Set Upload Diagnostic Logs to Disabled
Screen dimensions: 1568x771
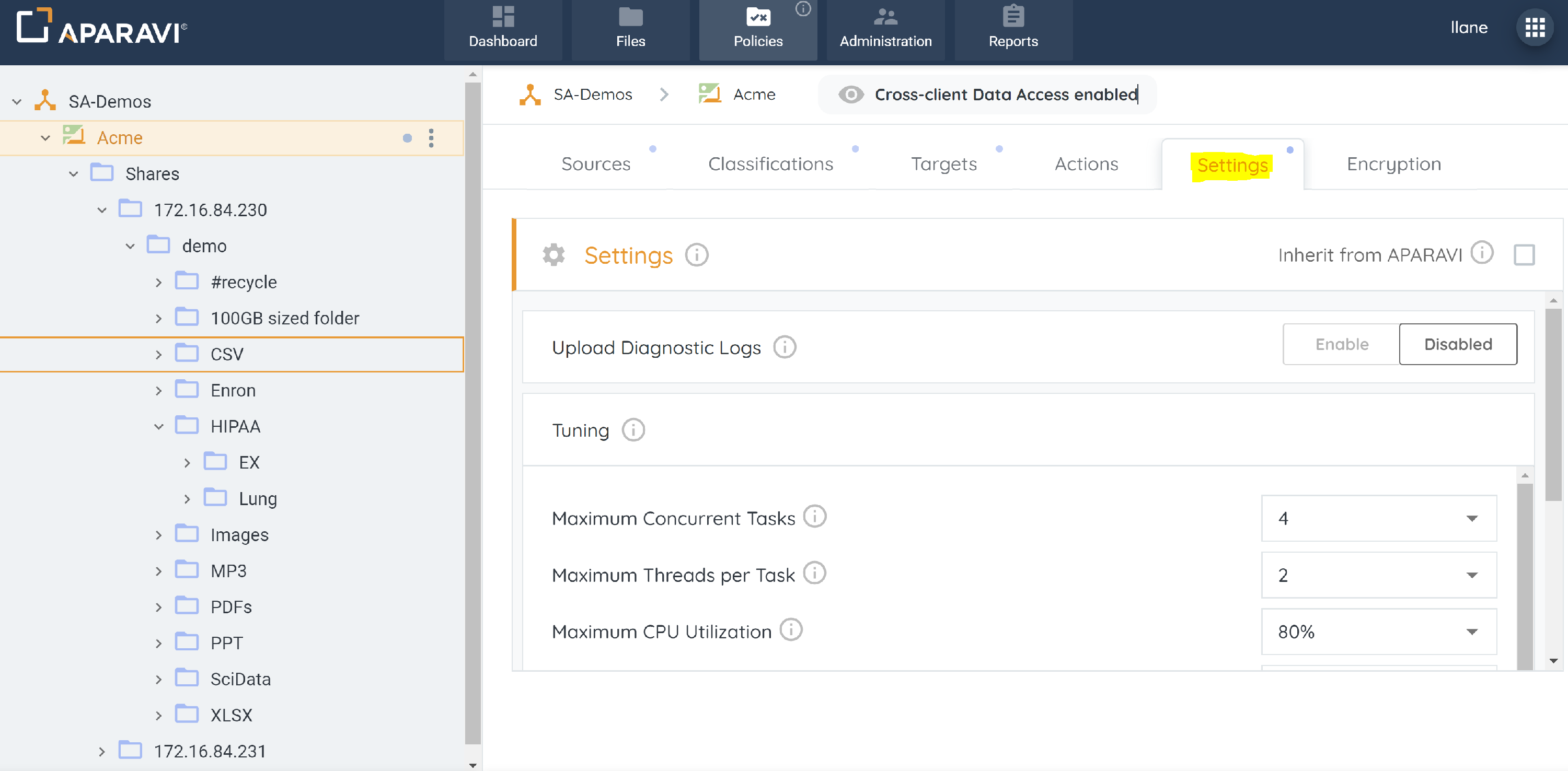point(1457,344)
